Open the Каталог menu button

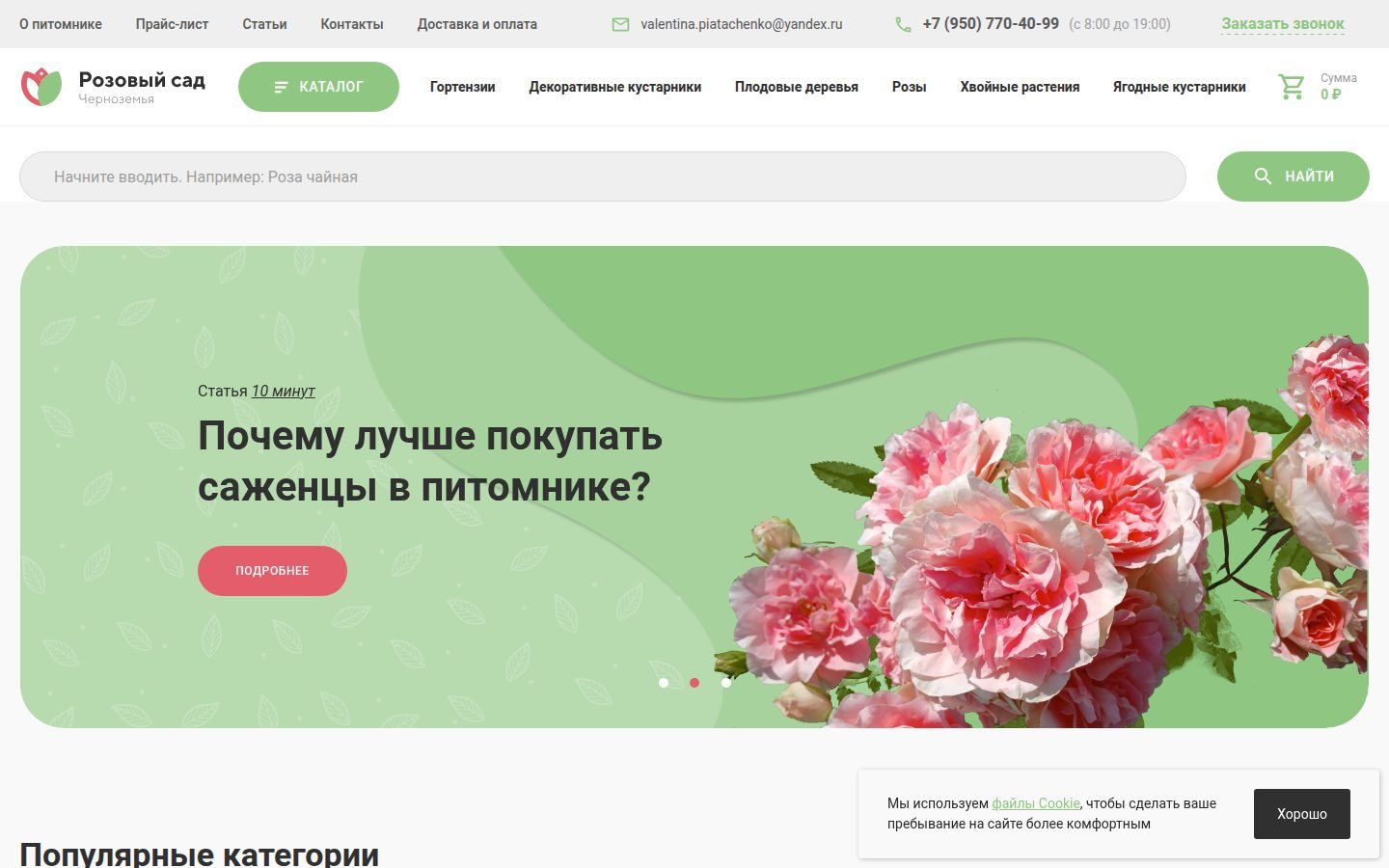pos(318,87)
